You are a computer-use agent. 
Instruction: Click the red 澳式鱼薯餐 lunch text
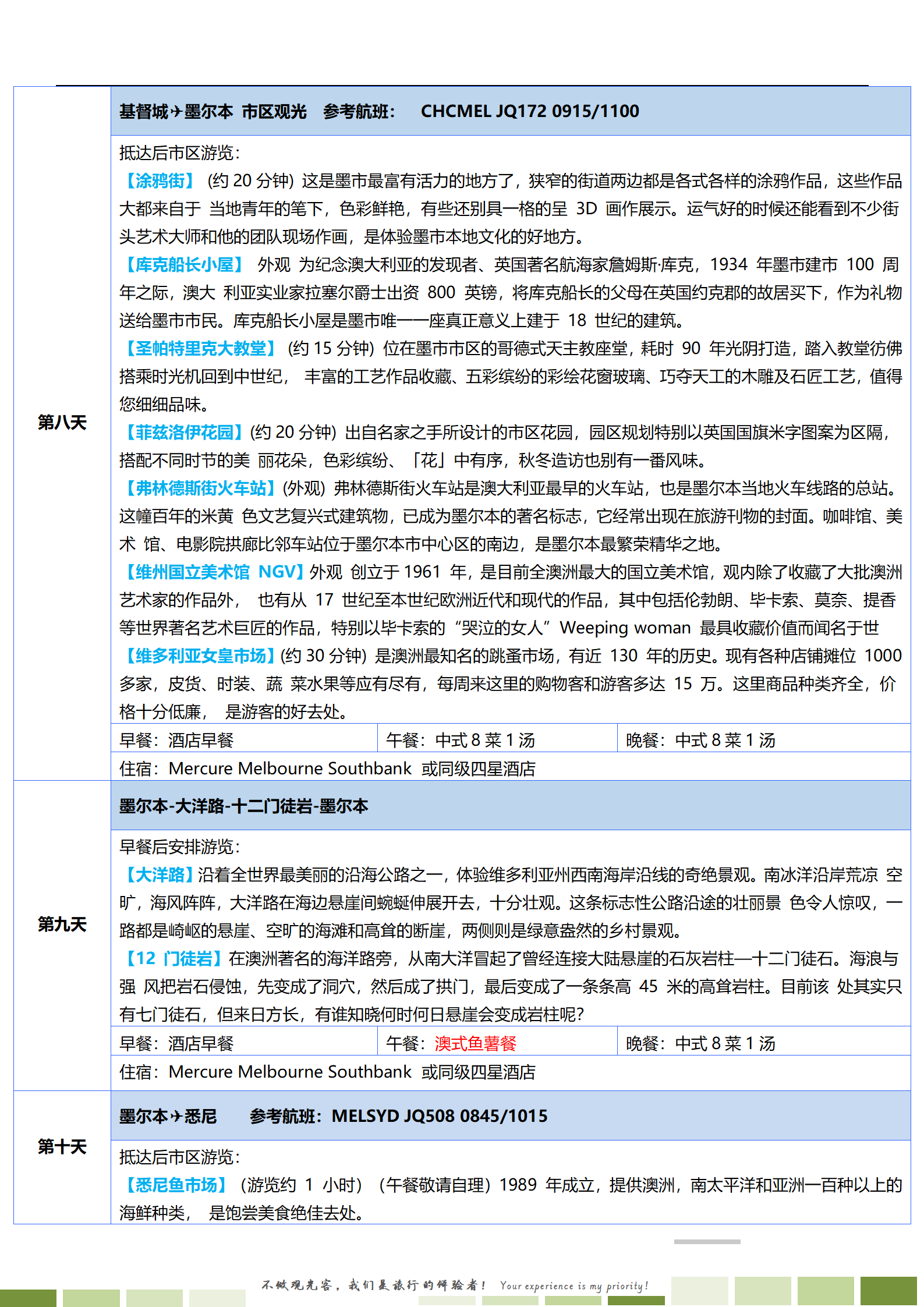(475, 1044)
